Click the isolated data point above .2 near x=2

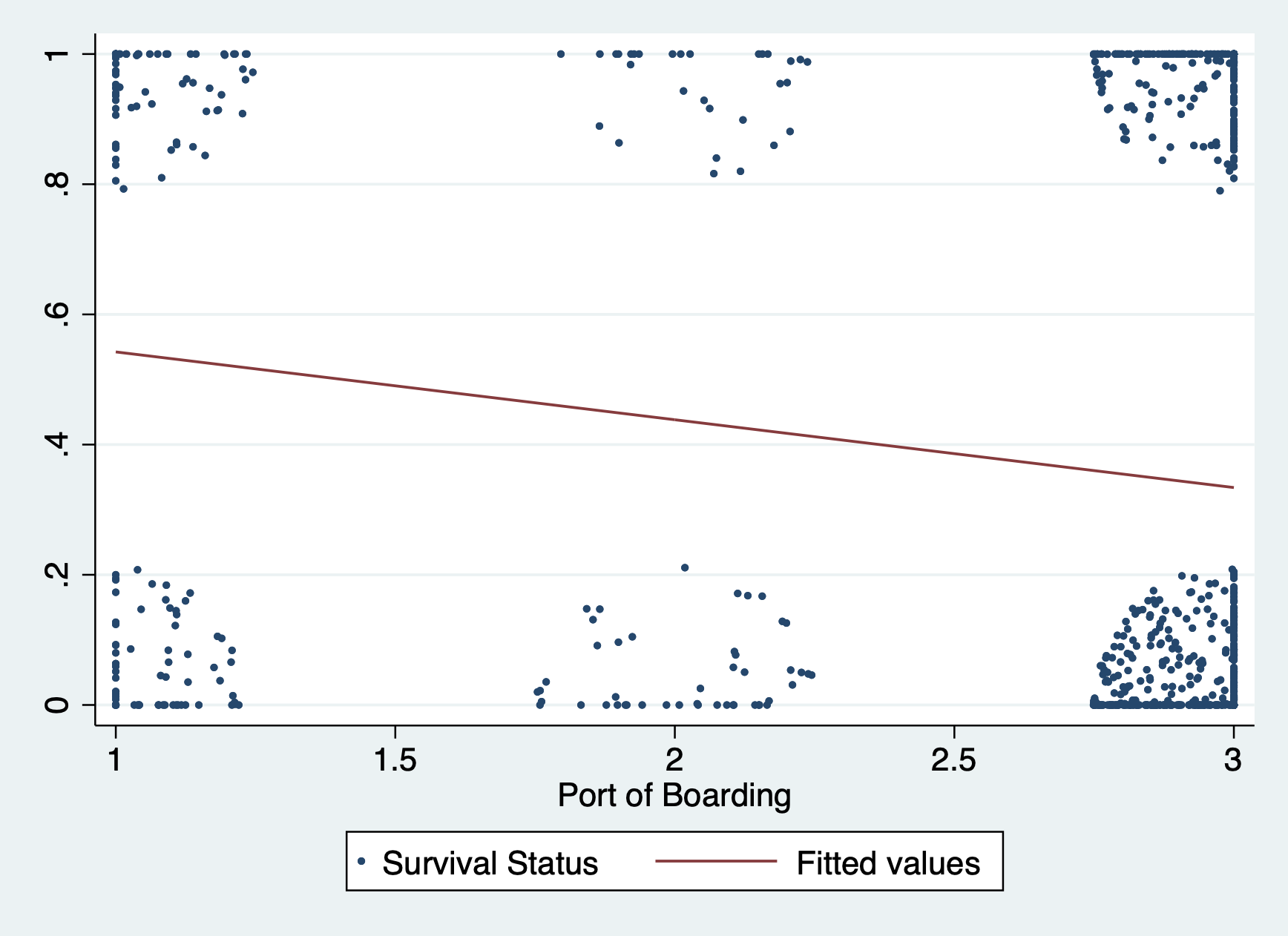pyautogui.click(x=685, y=568)
